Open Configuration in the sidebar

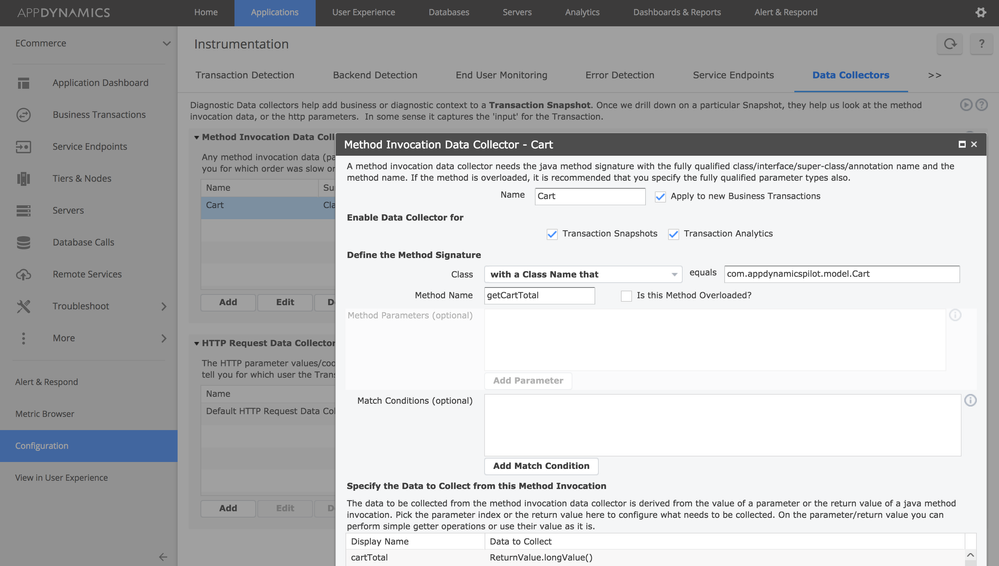(x=89, y=446)
